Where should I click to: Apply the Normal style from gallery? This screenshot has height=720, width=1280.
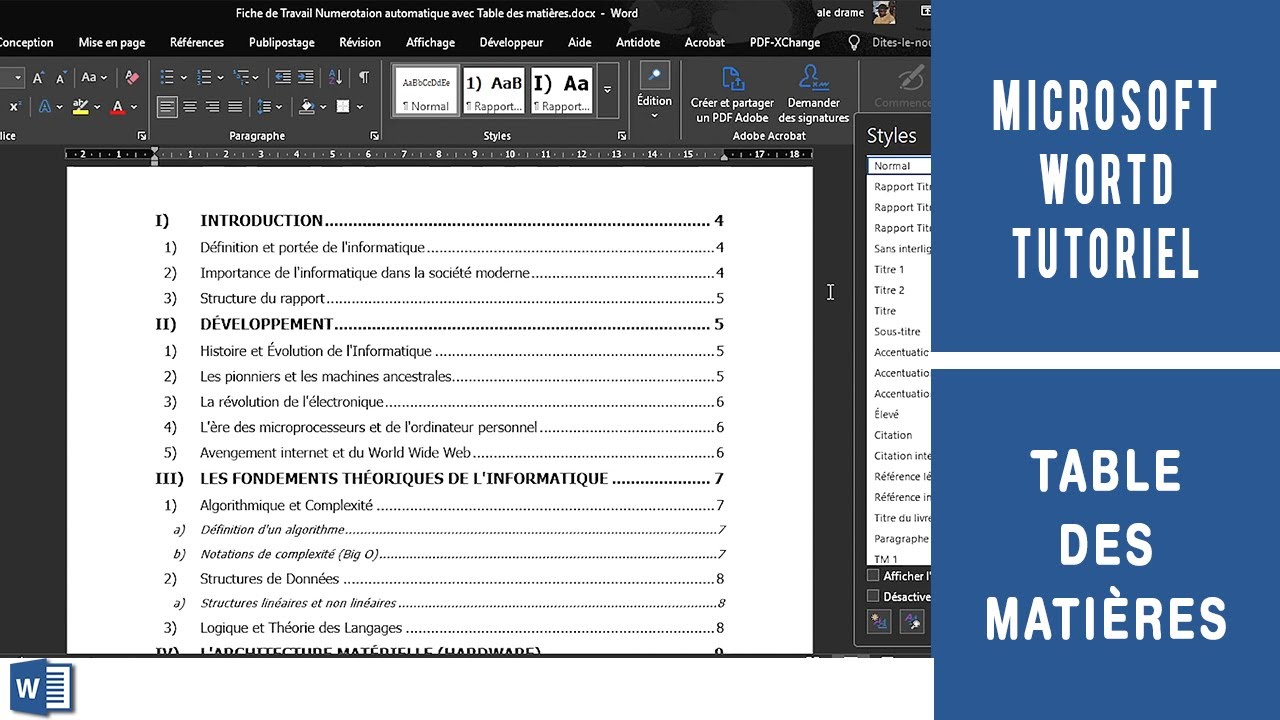pyautogui.click(x=425, y=90)
